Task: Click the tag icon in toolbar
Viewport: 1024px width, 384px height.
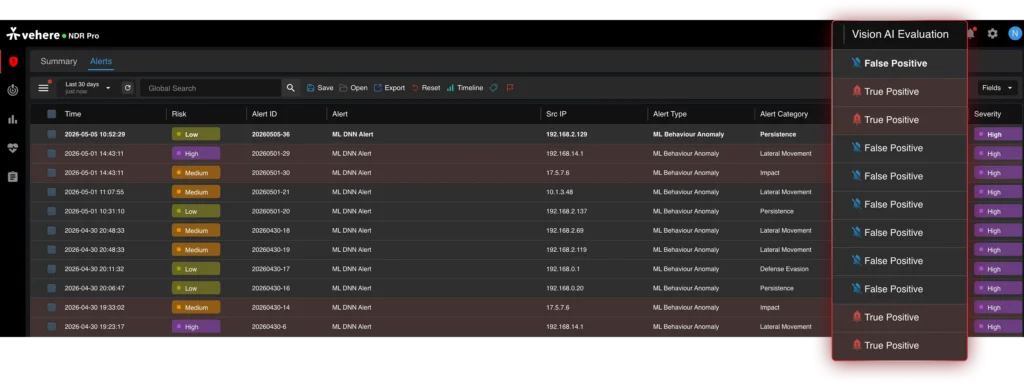Action: (494, 88)
